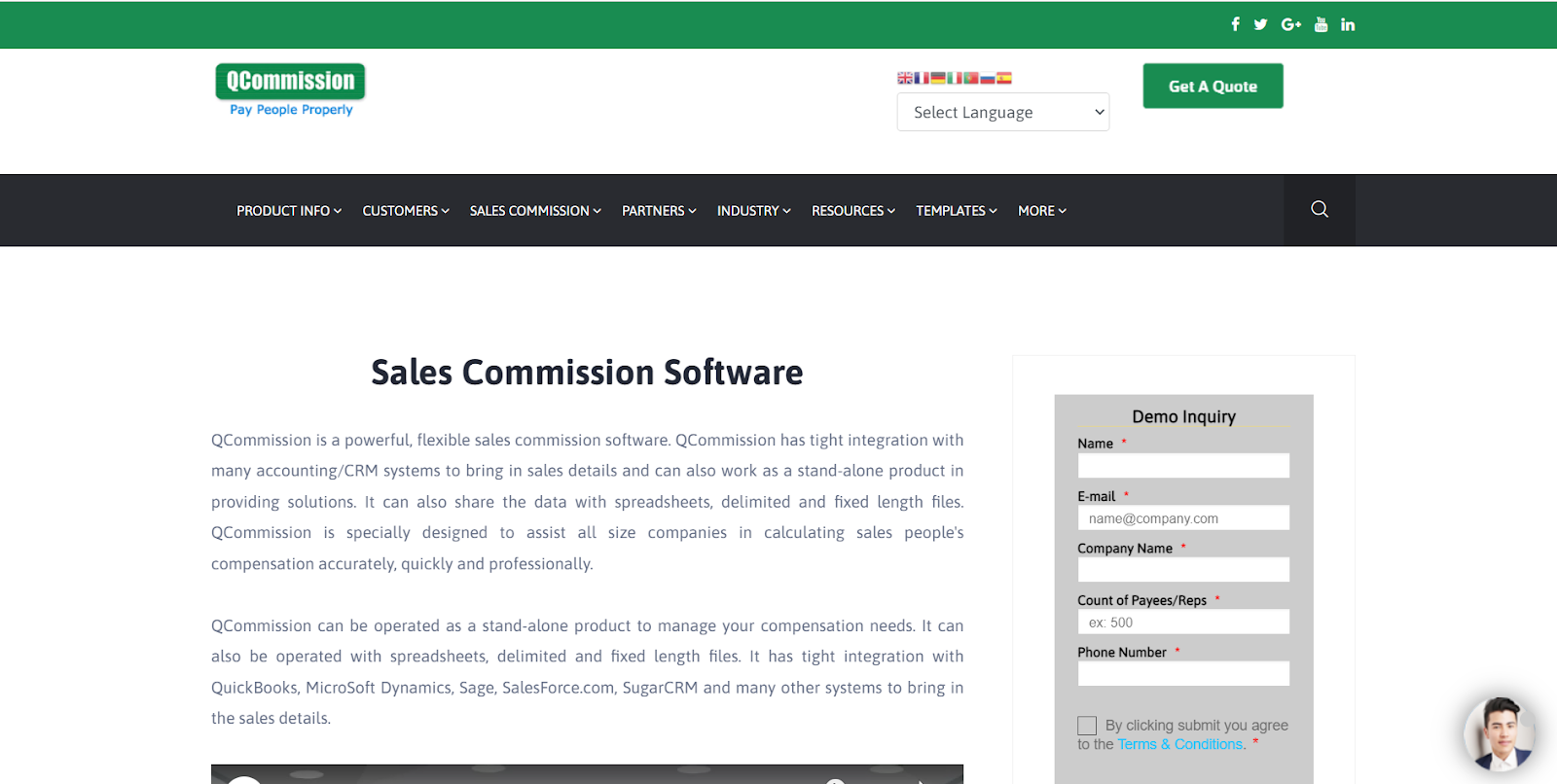Switch language with the French flag

coord(922,78)
